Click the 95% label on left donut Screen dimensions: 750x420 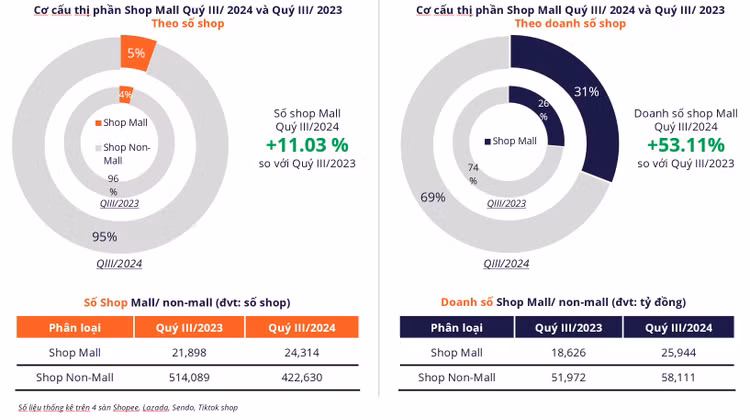pyautogui.click(x=105, y=237)
